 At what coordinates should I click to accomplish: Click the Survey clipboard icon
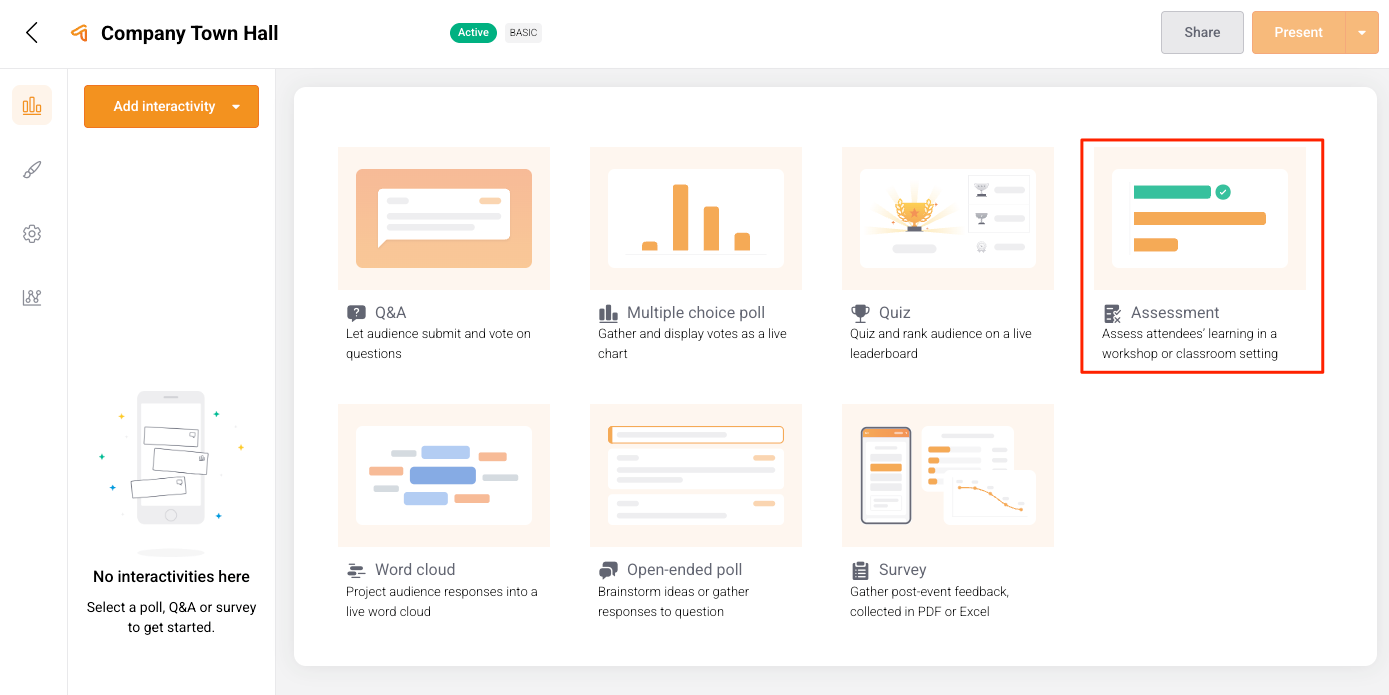pos(860,570)
